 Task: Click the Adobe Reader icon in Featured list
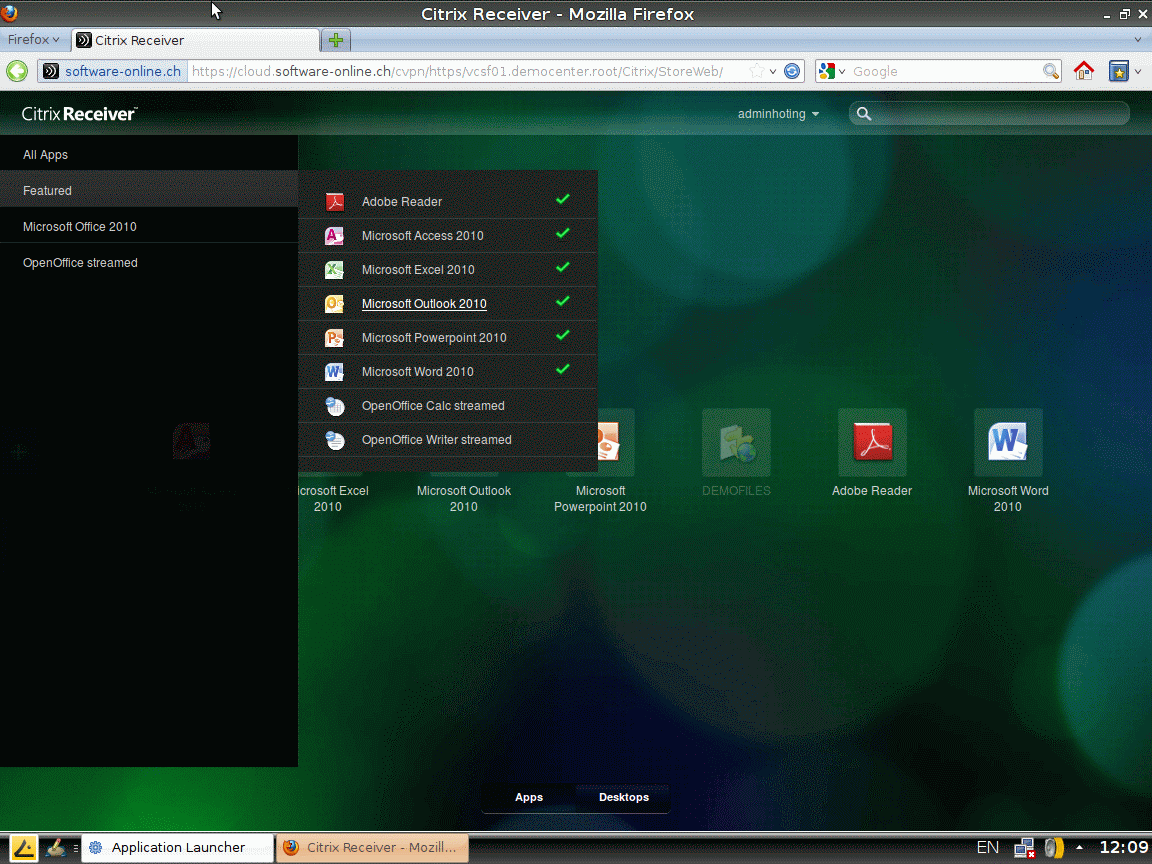coord(335,201)
